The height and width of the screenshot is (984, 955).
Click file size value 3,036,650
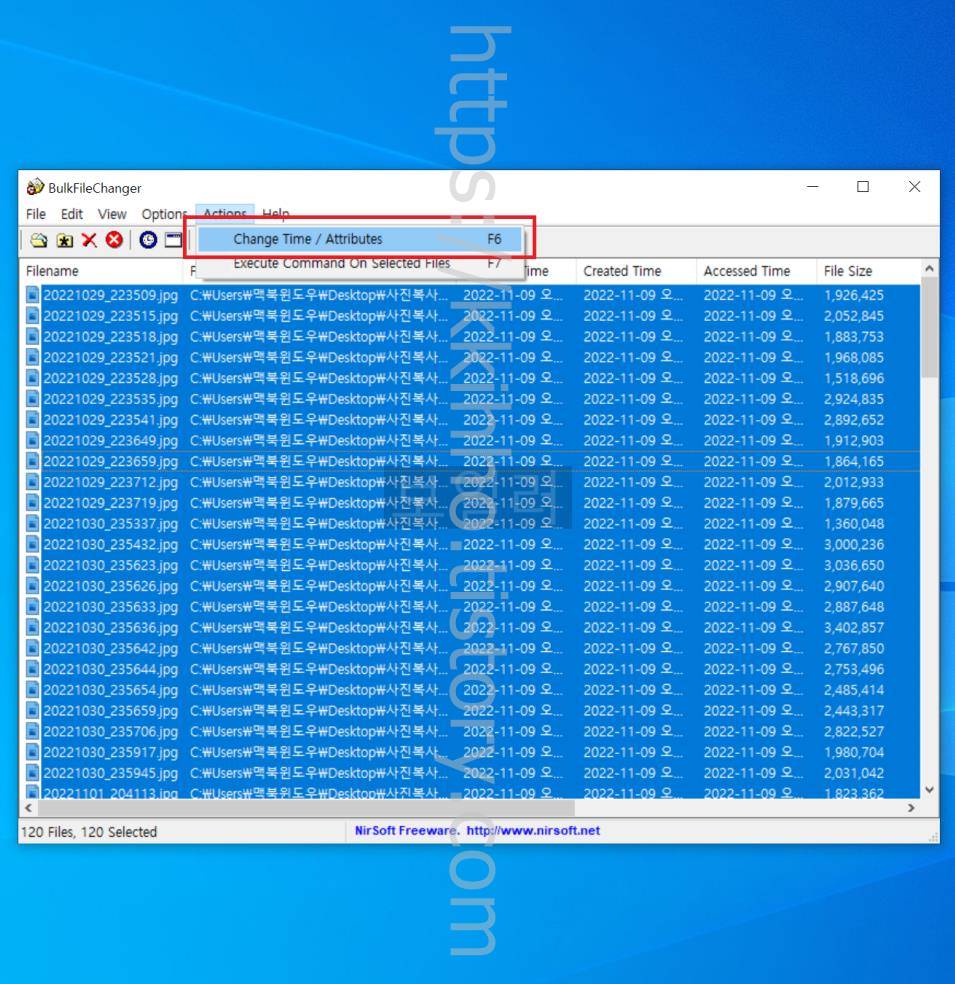click(x=853, y=565)
